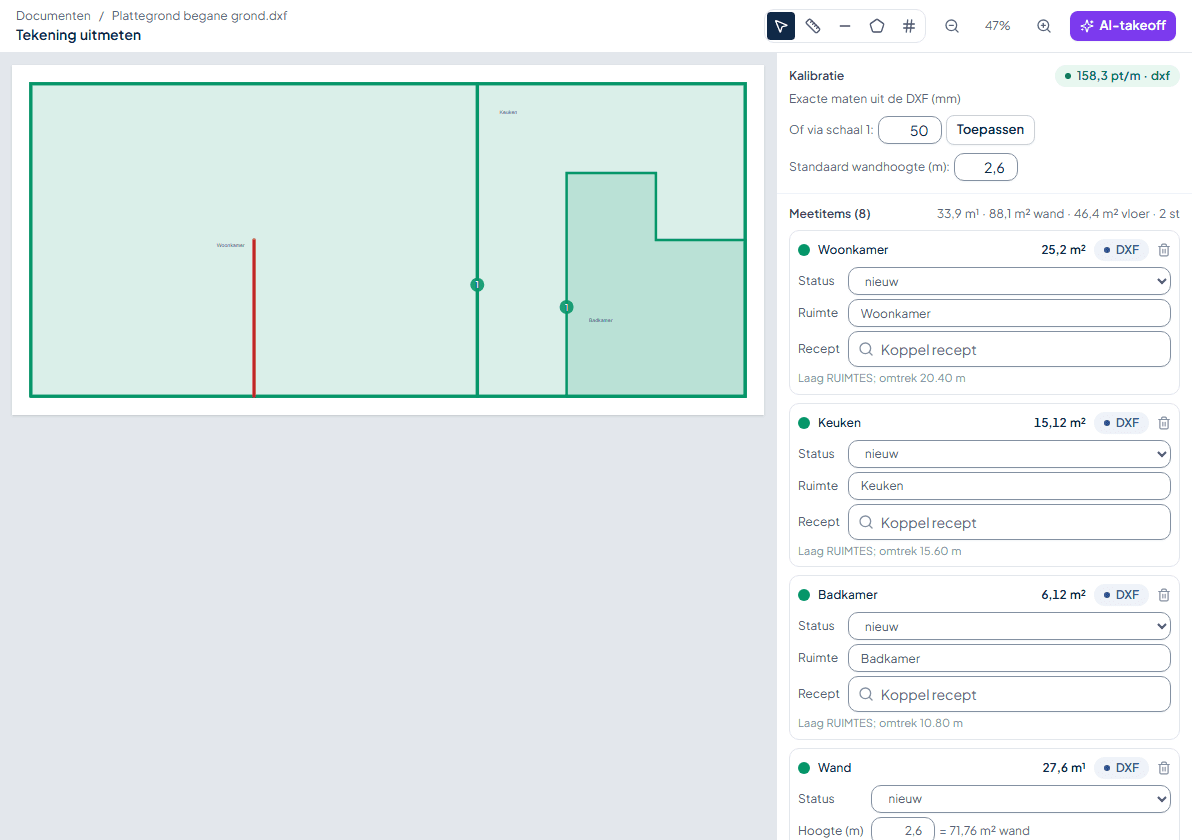Screen dimensions: 1192x840
Task: Delete the Keuken measurement item
Action: 1164,423
